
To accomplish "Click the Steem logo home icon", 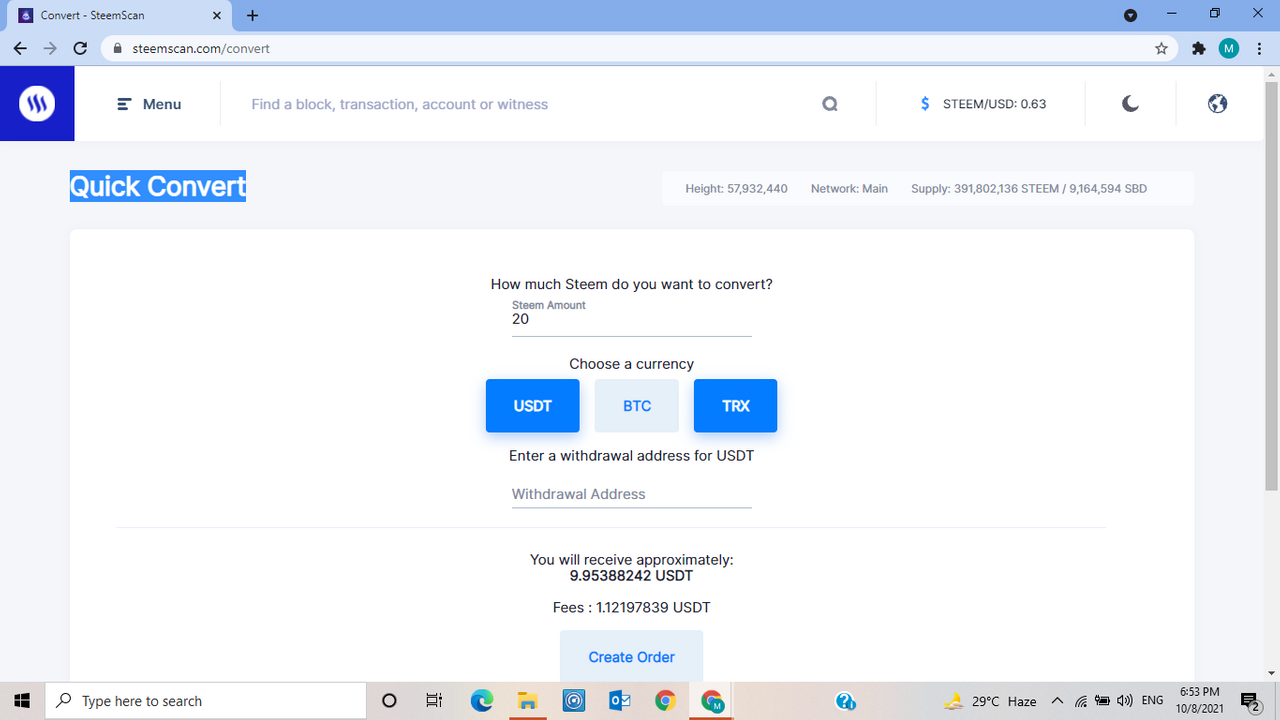I will [x=37, y=103].
